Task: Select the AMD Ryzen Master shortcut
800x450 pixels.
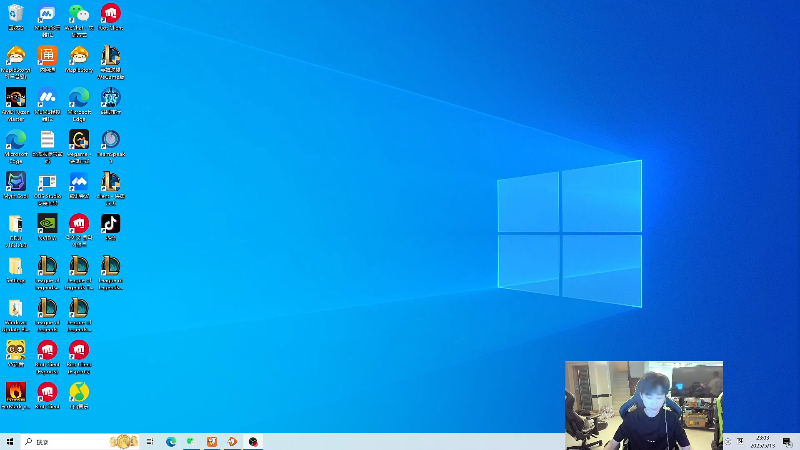Action: (16, 105)
